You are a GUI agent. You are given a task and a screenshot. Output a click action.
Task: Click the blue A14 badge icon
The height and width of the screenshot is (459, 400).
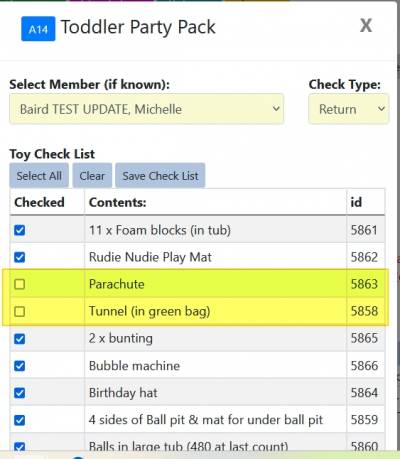pyautogui.click(x=38, y=29)
